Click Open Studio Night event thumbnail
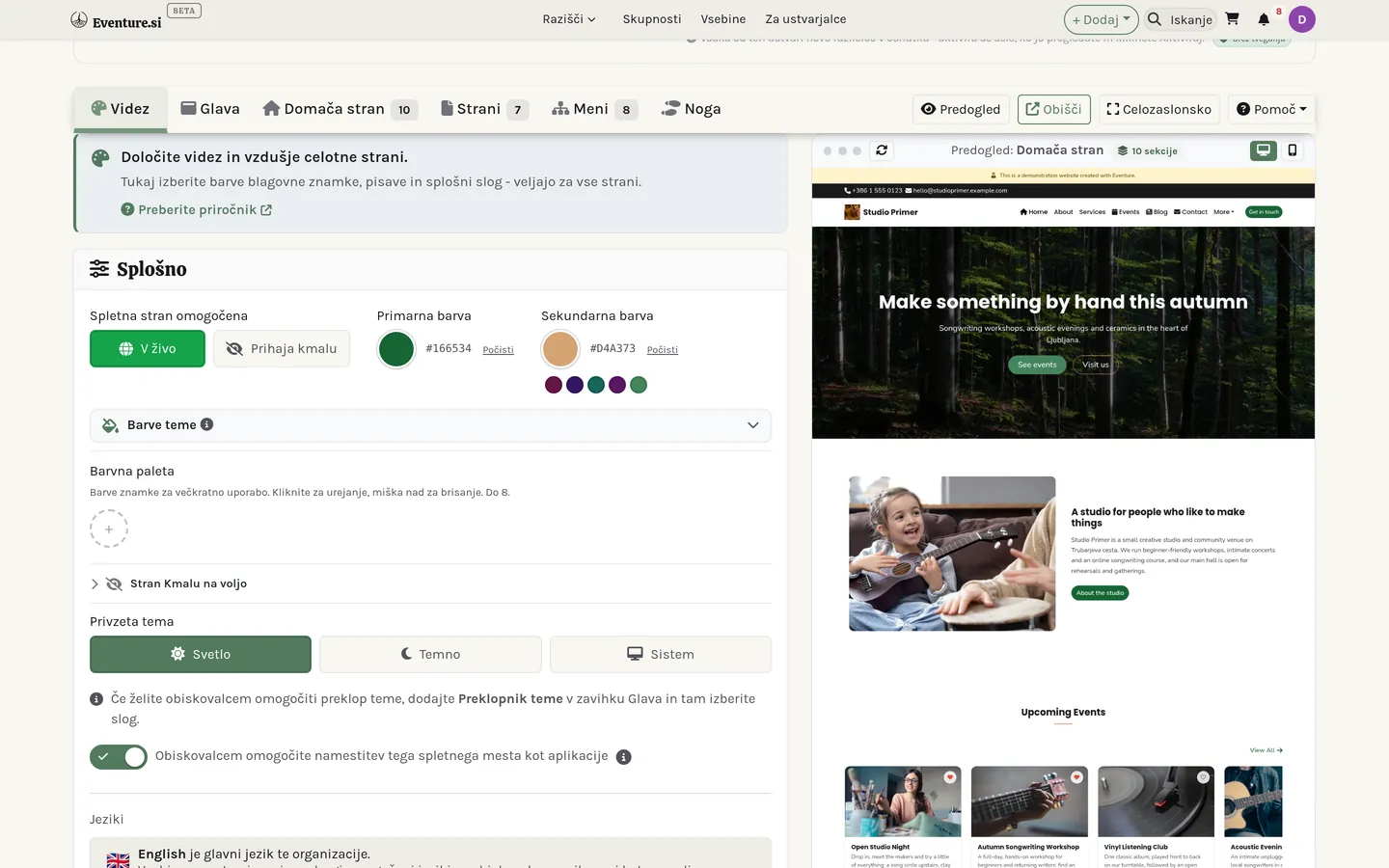 pyautogui.click(x=903, y=801)
